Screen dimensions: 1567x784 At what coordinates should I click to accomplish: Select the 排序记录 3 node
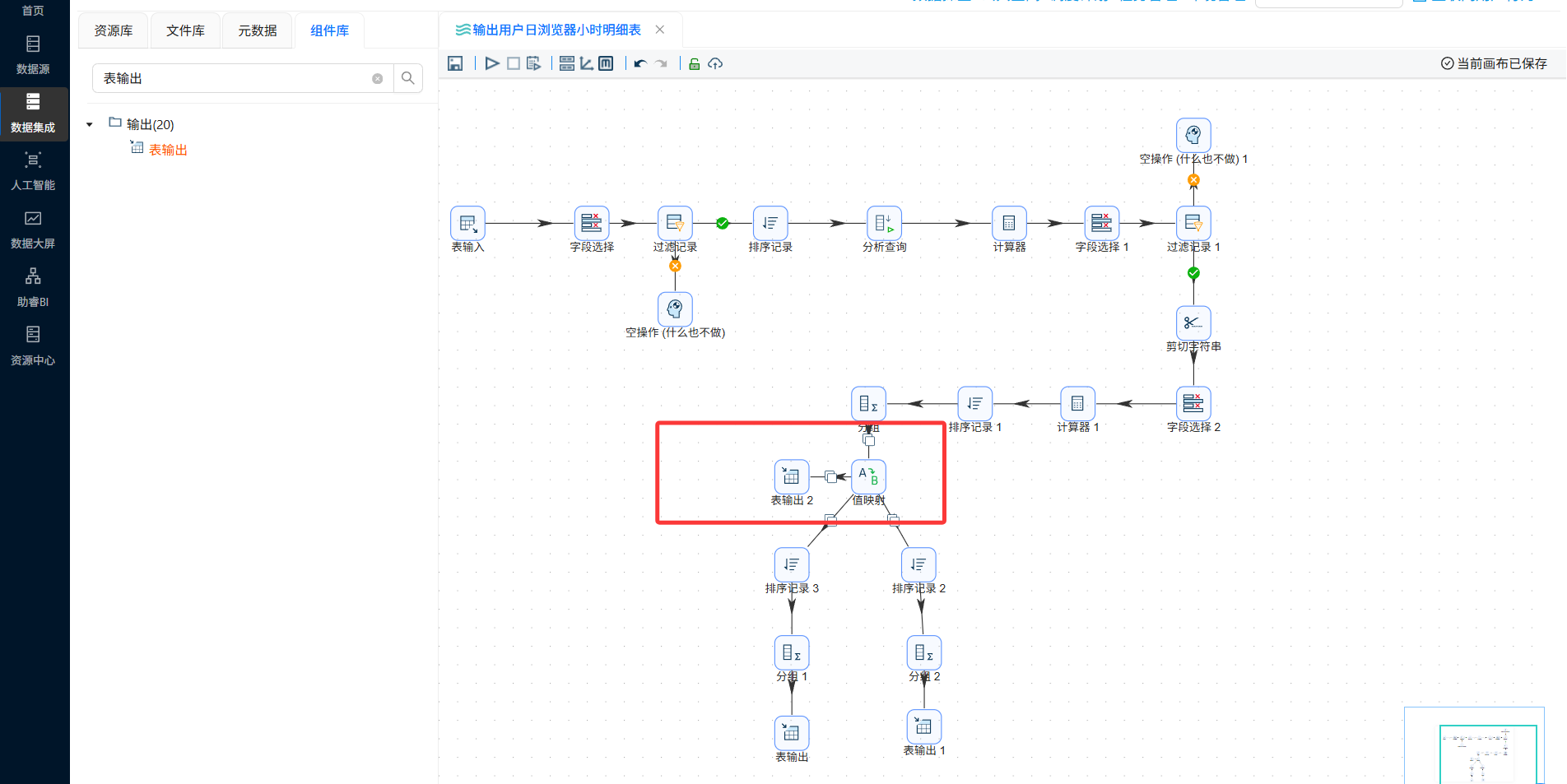[x=792, y=564]
